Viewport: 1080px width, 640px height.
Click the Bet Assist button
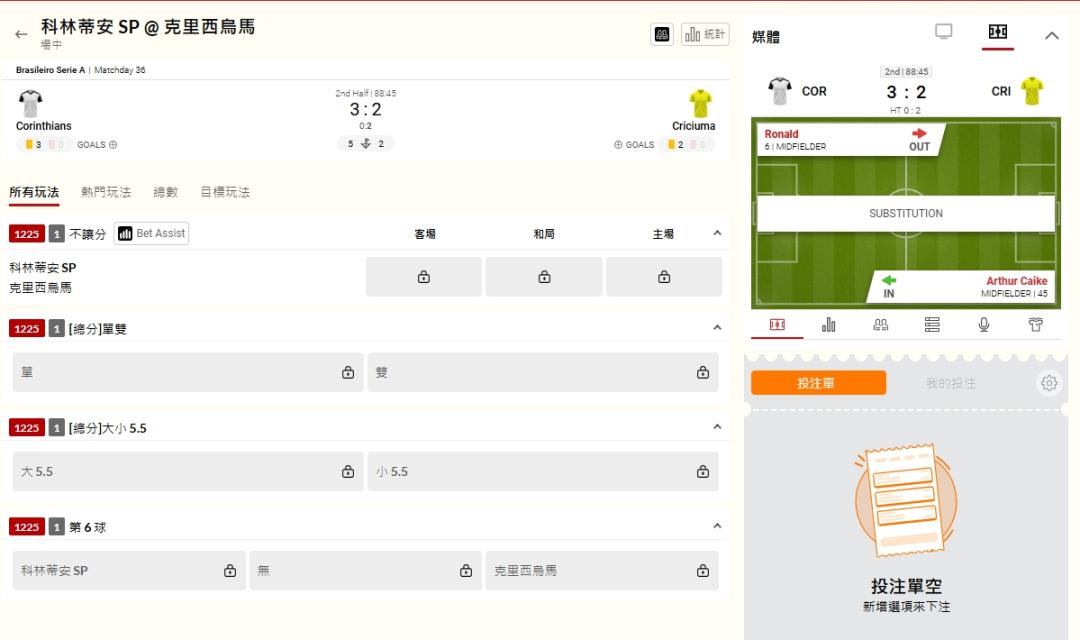[151, 233]
